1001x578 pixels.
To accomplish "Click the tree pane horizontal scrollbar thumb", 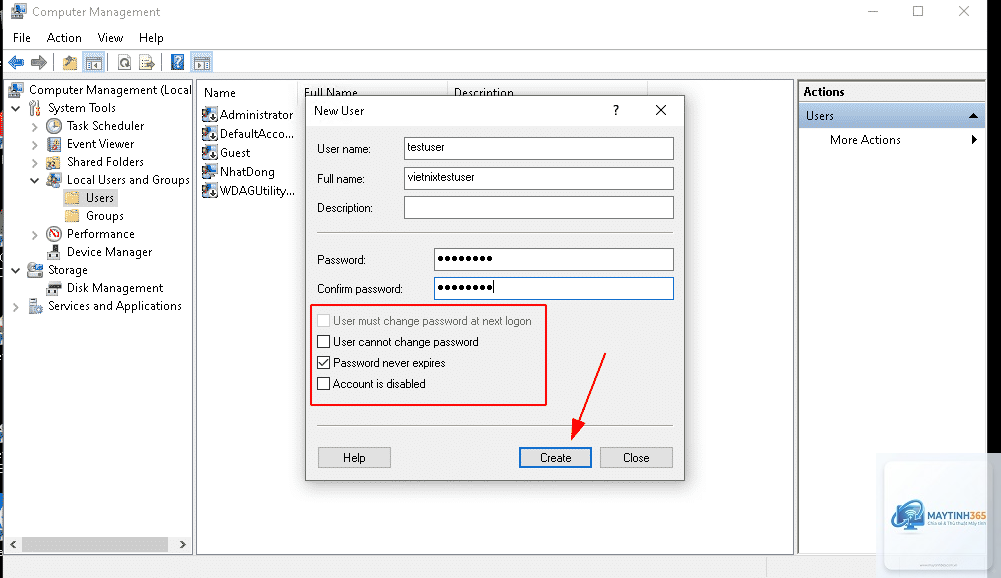I will point(95,544).
